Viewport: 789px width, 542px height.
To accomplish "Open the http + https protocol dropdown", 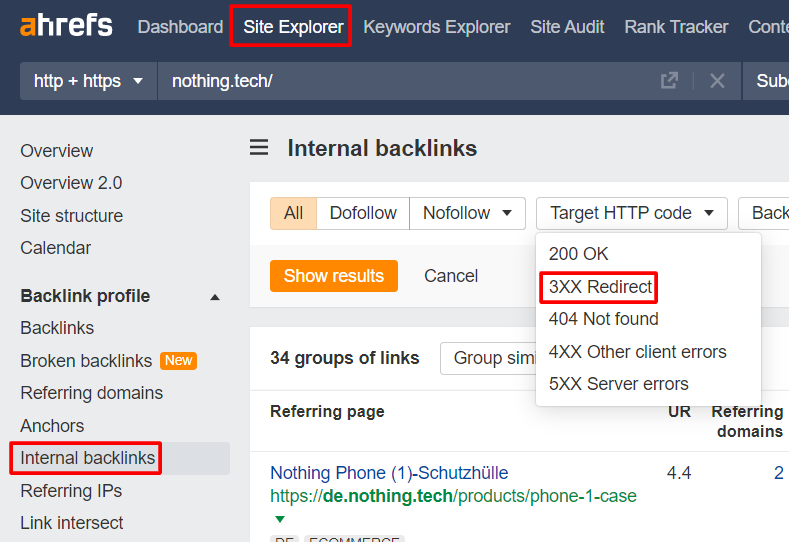I will (x=89, y=81).
